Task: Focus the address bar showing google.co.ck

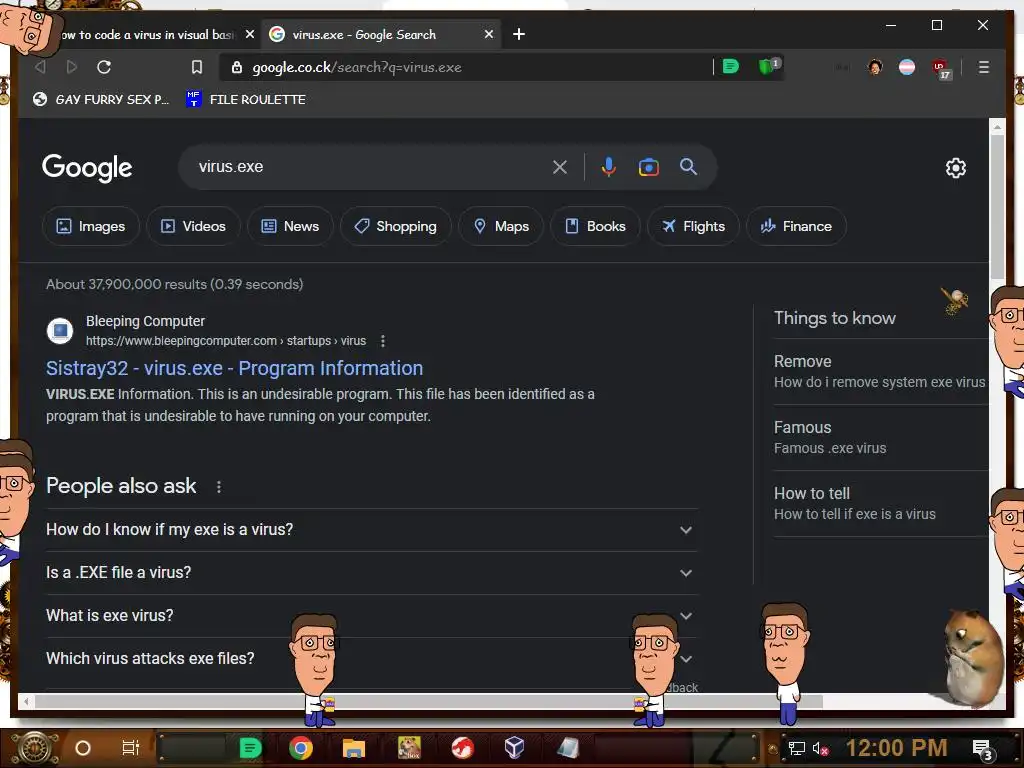Action: (x=467, y=67)
